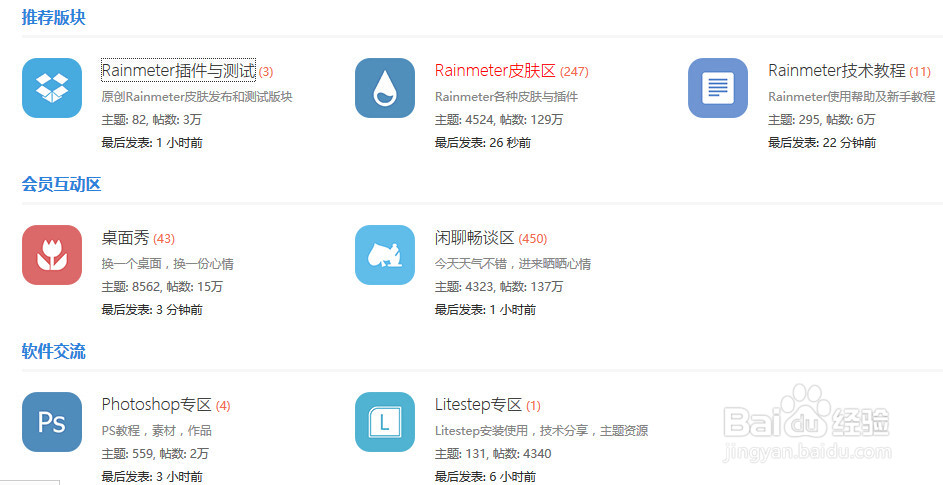This screenshot has width=943, height=485.
Task: Click today's post count (1) beside Litestep专区
Action: (533, 406)
